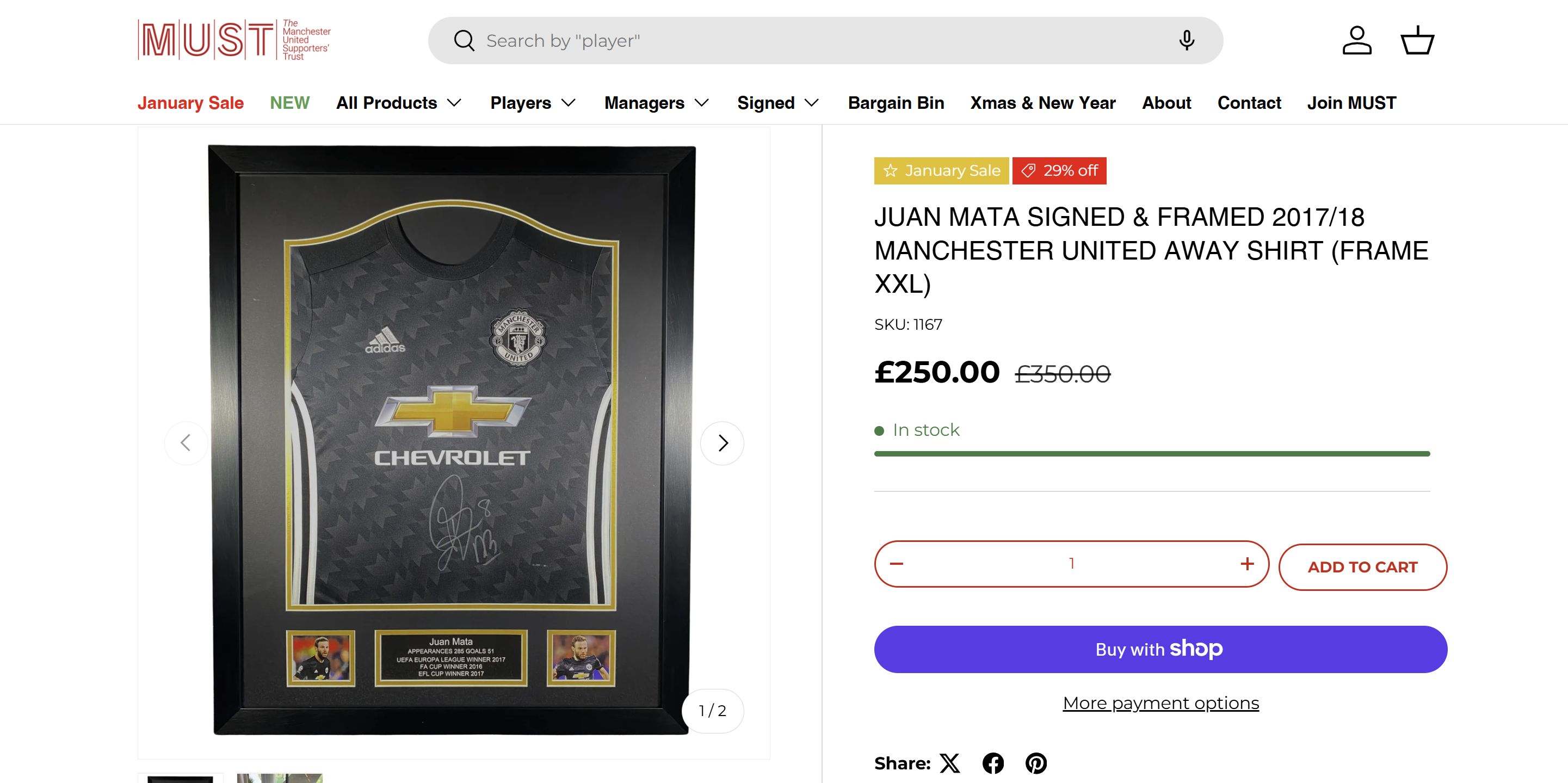Open the account profile icon
1568x783 pixels.
click(x=1357, y=41)
